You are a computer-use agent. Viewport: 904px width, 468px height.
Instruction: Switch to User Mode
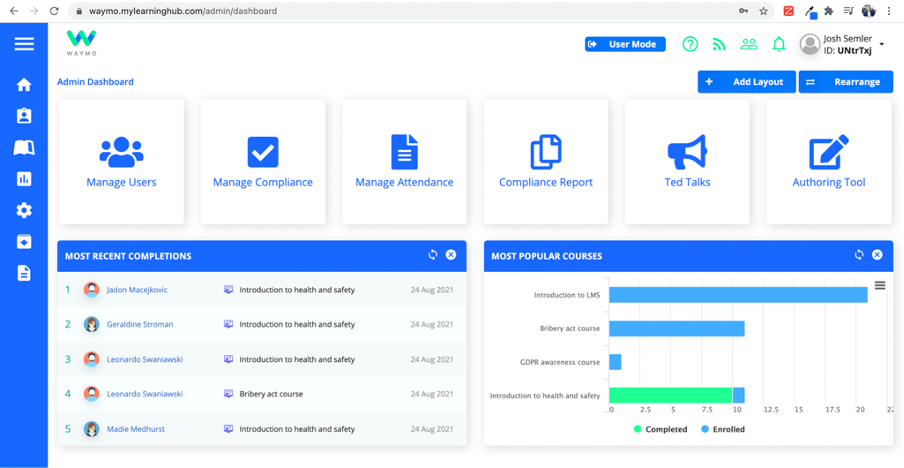click(625, 44)
